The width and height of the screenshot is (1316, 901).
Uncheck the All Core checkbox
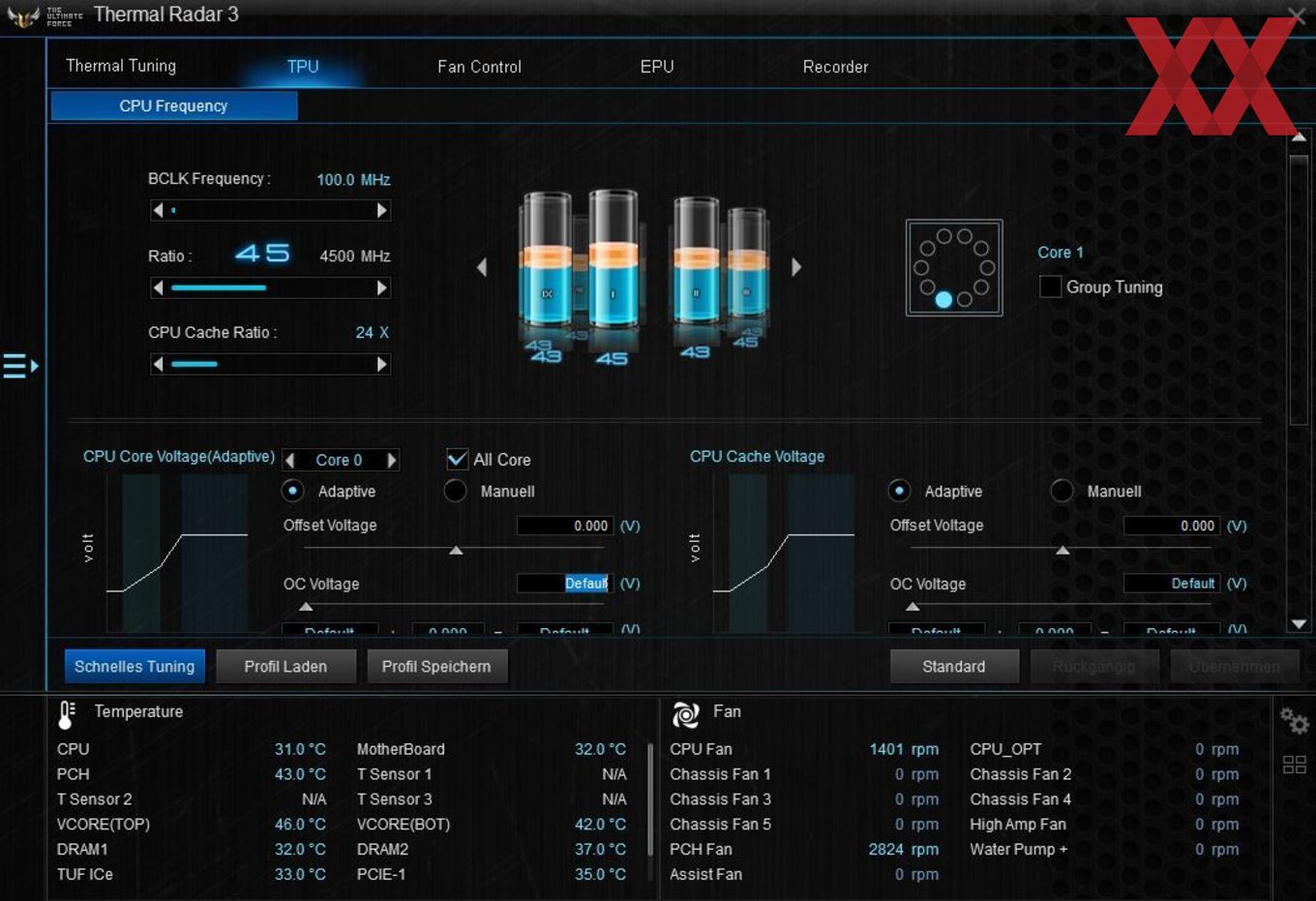tap(457, 459)
